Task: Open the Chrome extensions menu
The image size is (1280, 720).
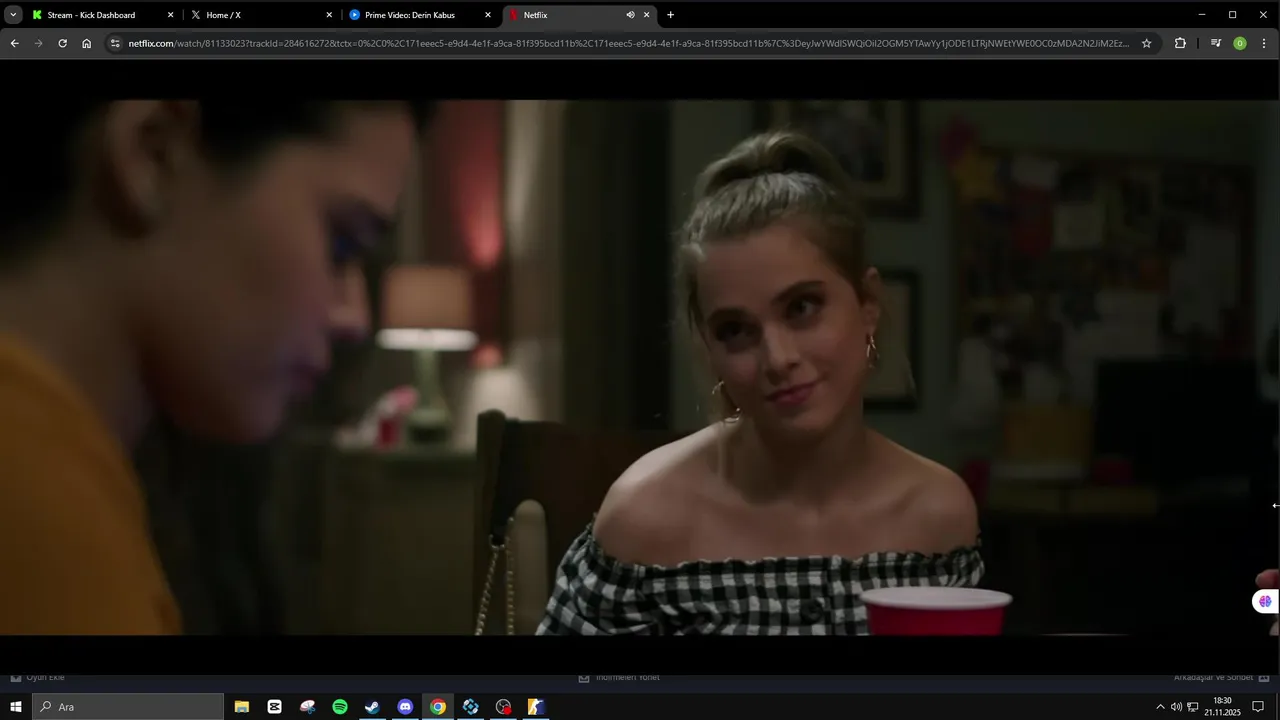Action: (x=1180, y=43)
